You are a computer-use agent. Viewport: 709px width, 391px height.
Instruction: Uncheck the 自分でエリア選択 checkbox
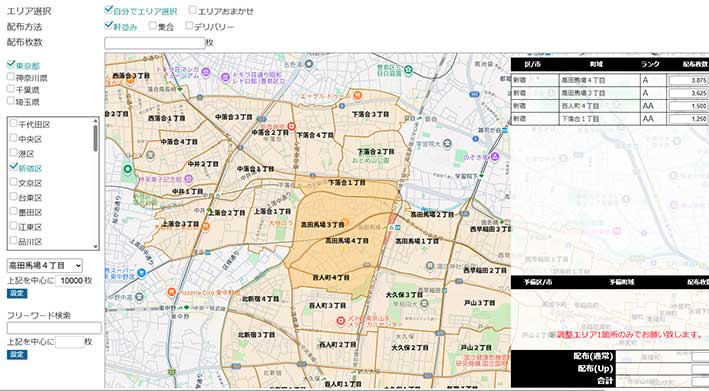pyautogui.click(x=108, y=10)
